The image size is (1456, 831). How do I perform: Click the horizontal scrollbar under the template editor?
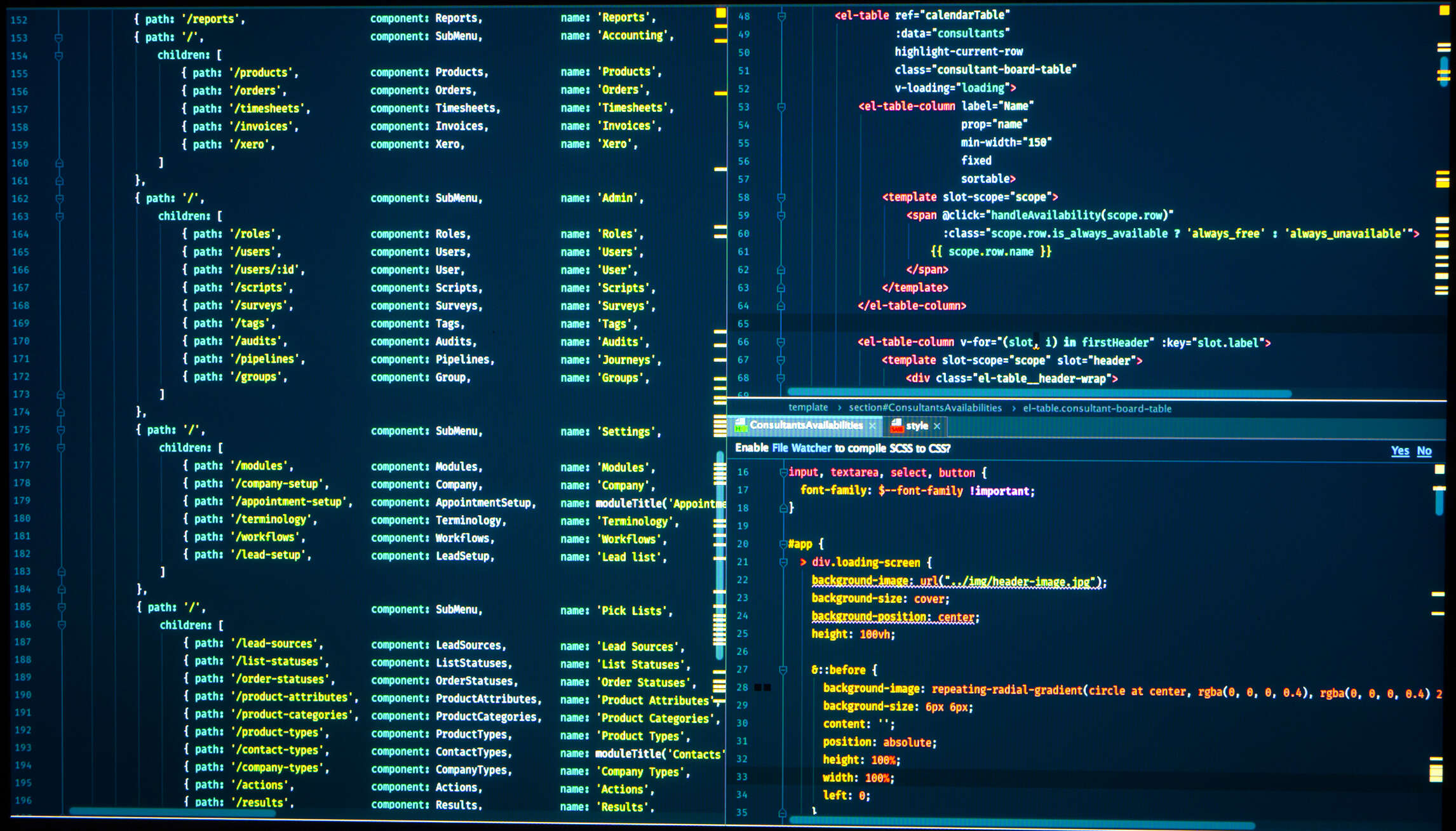[1039, 393]
